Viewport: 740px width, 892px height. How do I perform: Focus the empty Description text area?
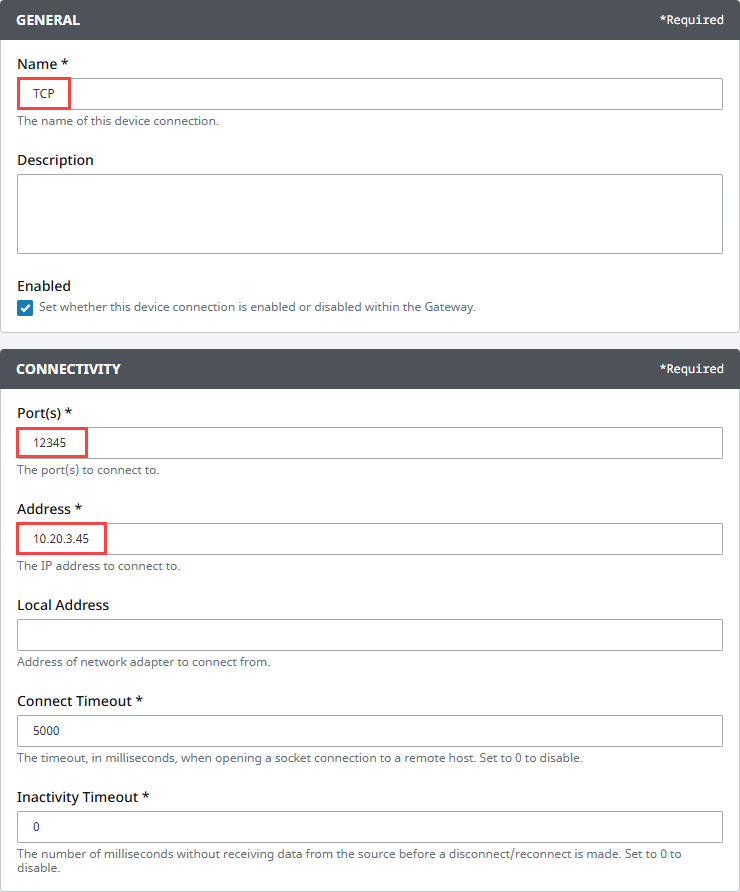pos(370,214)
